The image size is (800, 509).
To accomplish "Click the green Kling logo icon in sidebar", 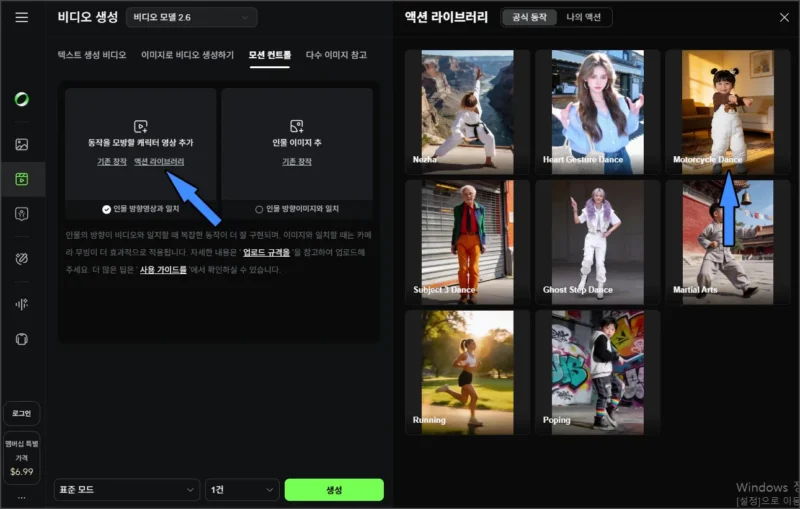I will pyautogui.click(x=22, y=99).
